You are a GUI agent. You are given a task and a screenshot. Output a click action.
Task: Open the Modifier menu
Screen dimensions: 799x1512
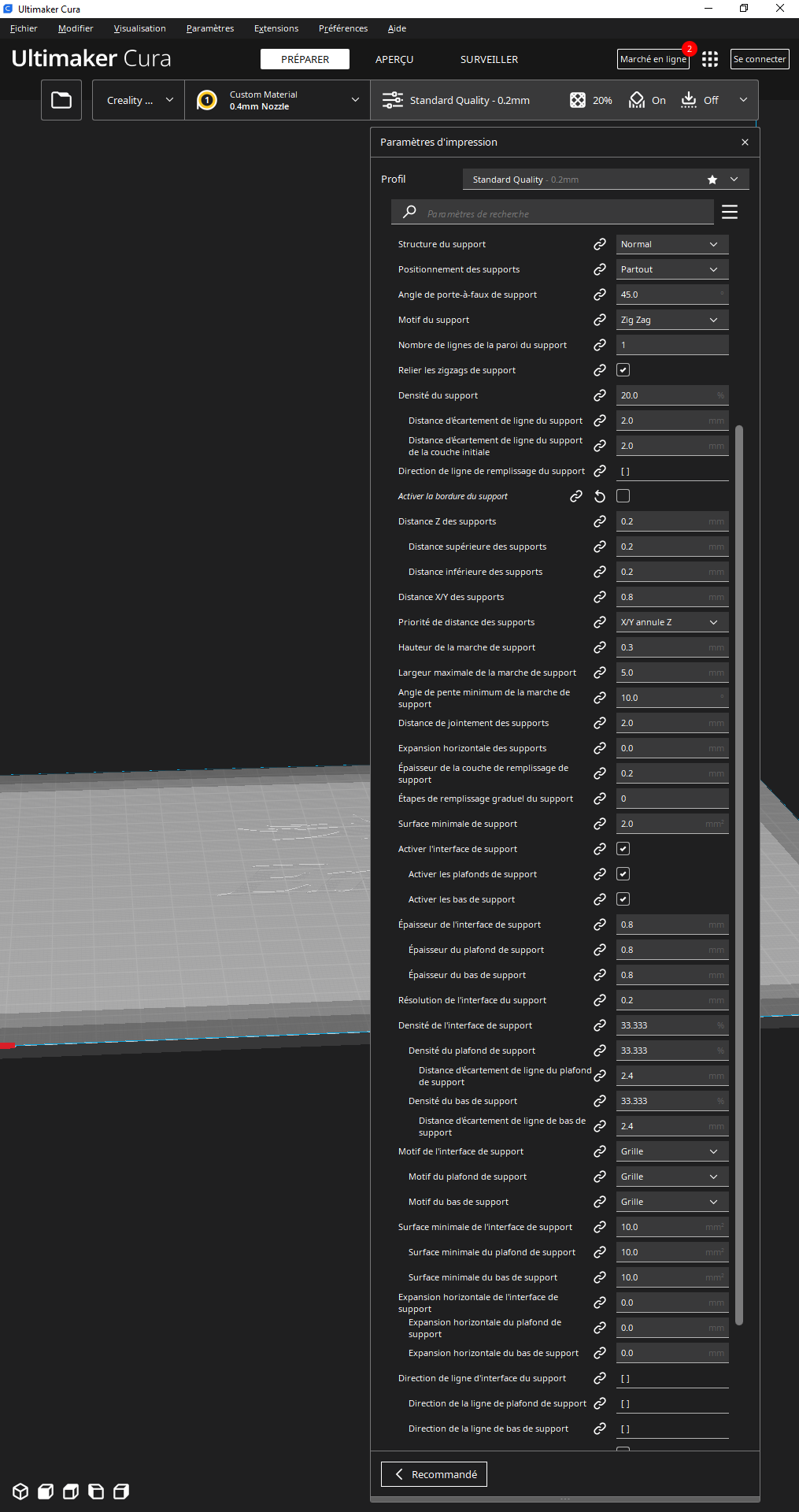(76, 28)
